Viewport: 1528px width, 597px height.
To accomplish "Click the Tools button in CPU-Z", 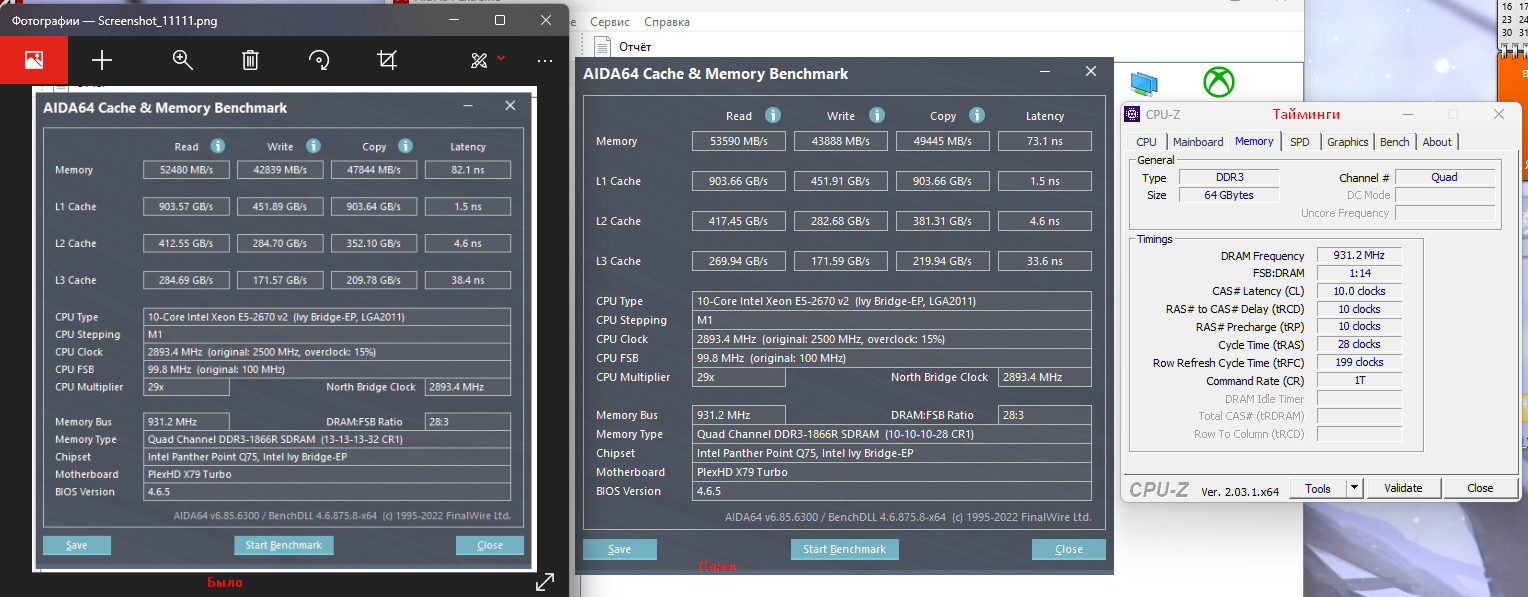I will 1318,488.
